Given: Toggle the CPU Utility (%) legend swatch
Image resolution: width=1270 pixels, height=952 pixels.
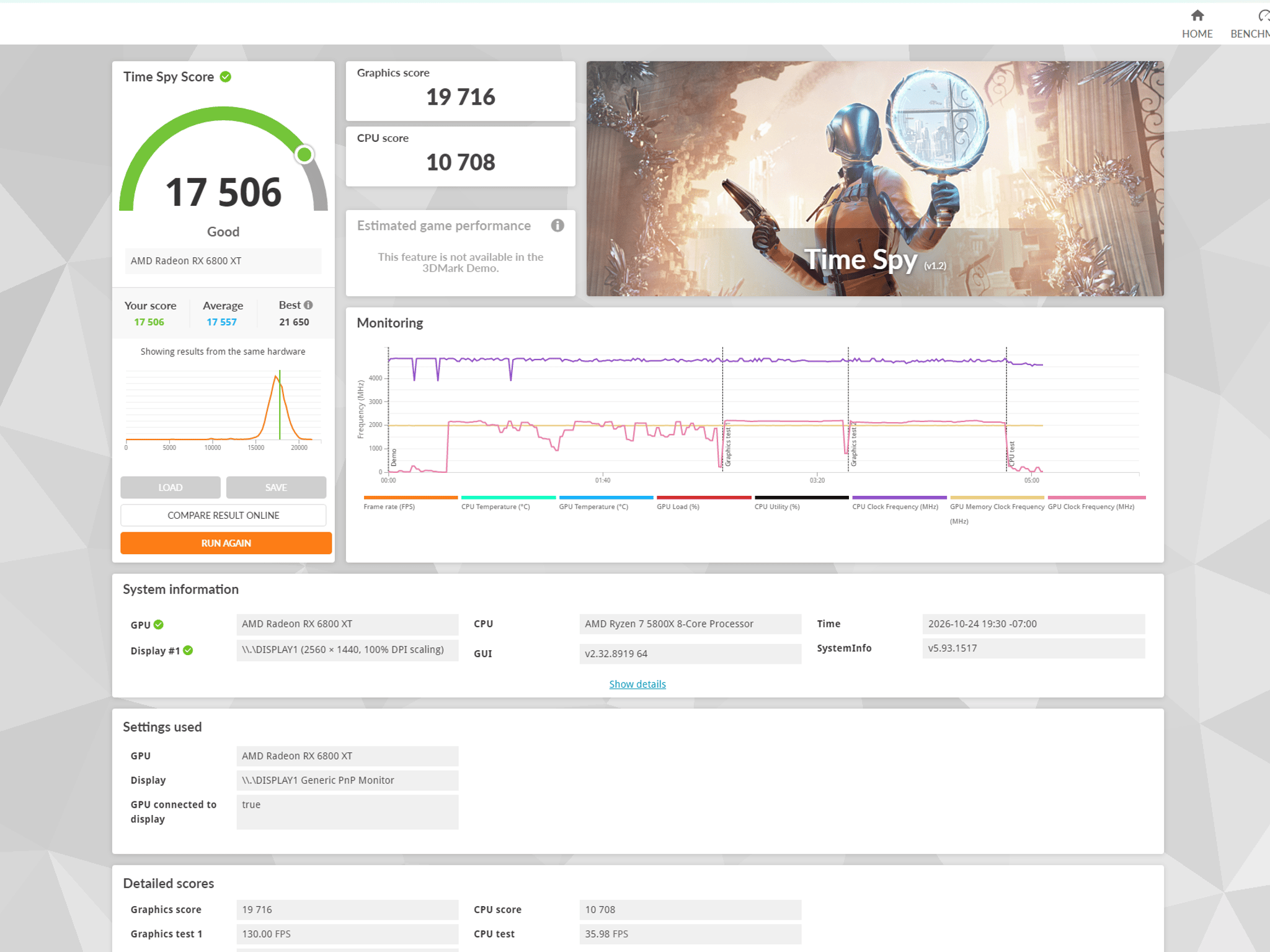Looking at the screenshot, I should pos(802,497).
